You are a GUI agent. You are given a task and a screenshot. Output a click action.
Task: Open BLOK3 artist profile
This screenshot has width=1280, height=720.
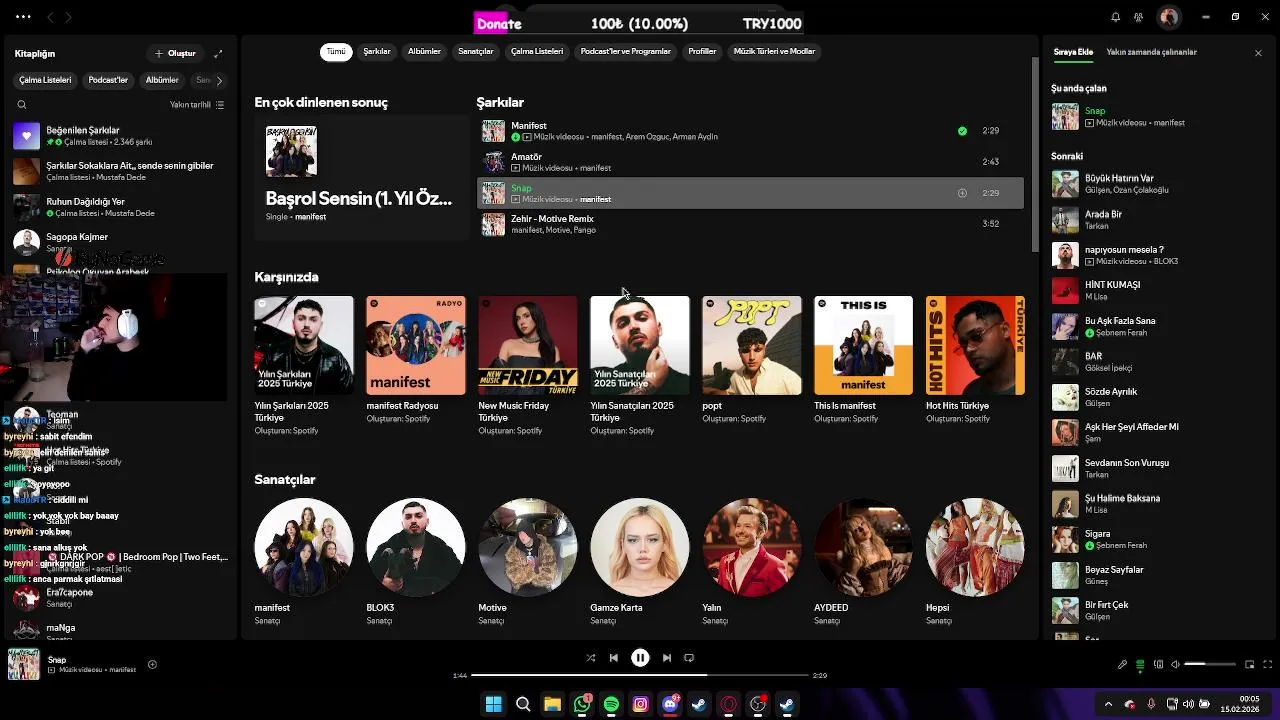(x=416, y=560)
